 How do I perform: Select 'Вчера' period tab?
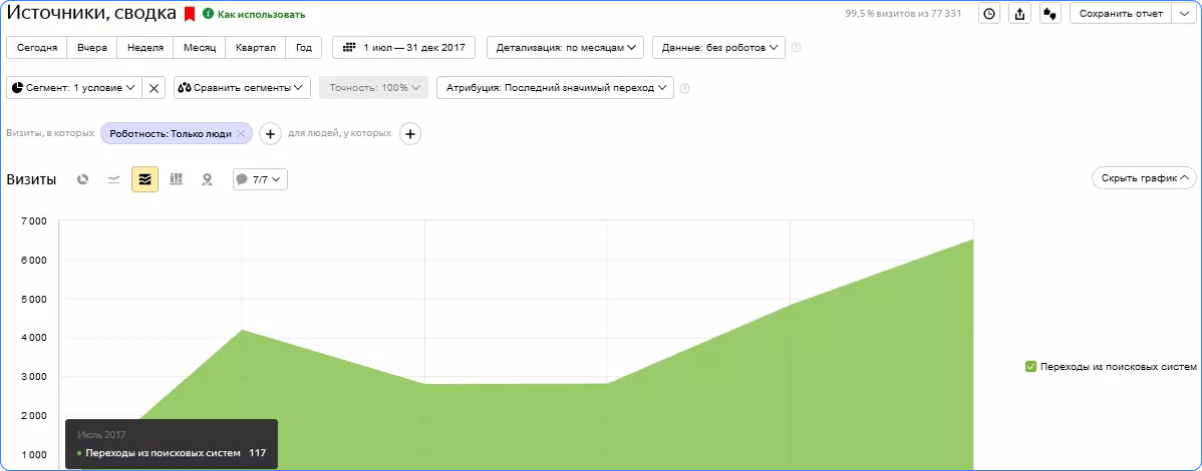[x=93, y=48]
